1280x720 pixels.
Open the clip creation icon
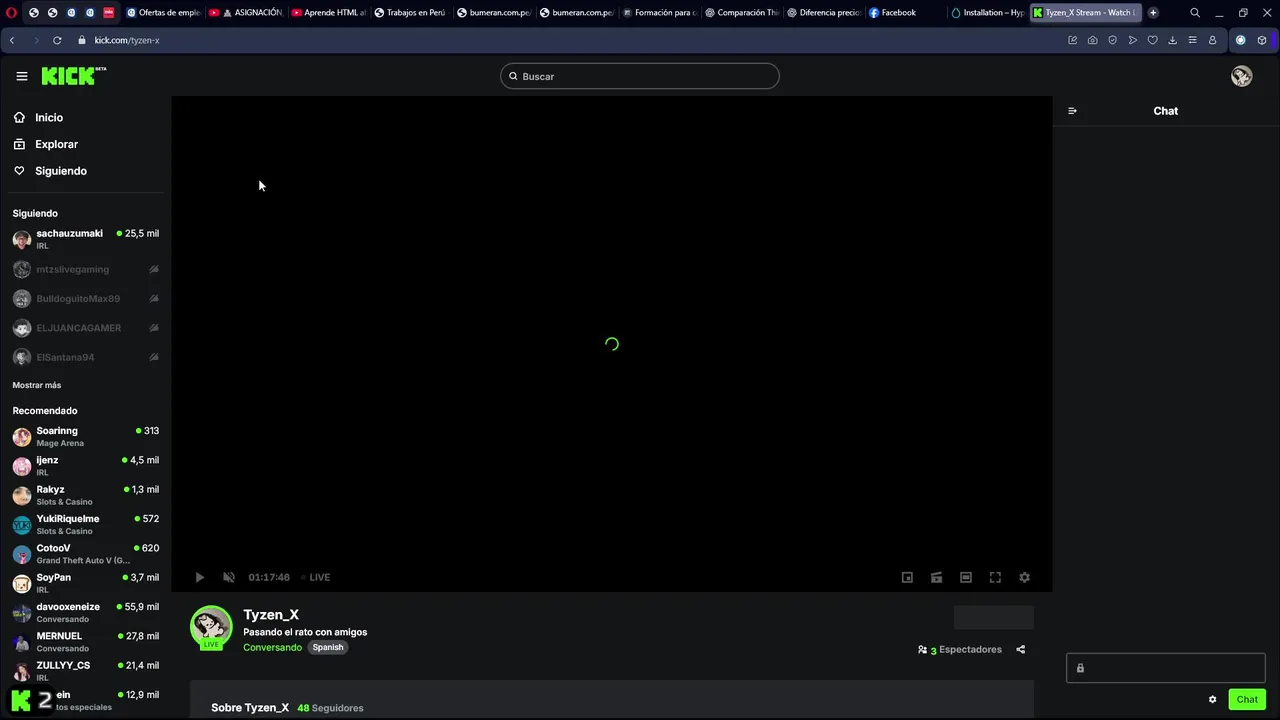tap(936, 577)
